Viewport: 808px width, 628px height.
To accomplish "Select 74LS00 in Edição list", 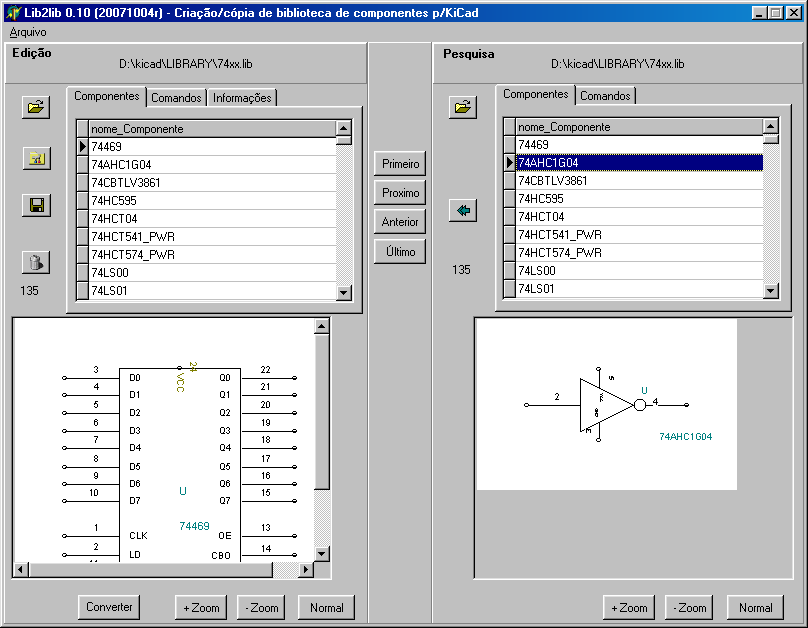I will pyautogui.click(x=212, y=273).
